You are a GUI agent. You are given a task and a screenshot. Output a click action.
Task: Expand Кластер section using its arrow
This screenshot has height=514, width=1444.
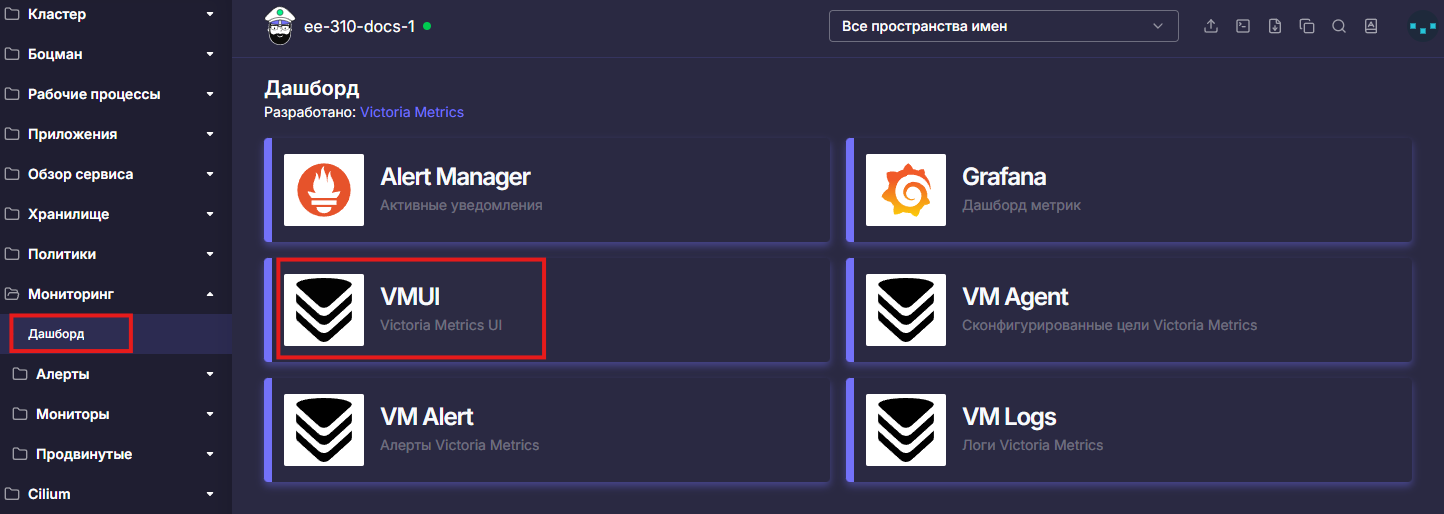point(210,14)
